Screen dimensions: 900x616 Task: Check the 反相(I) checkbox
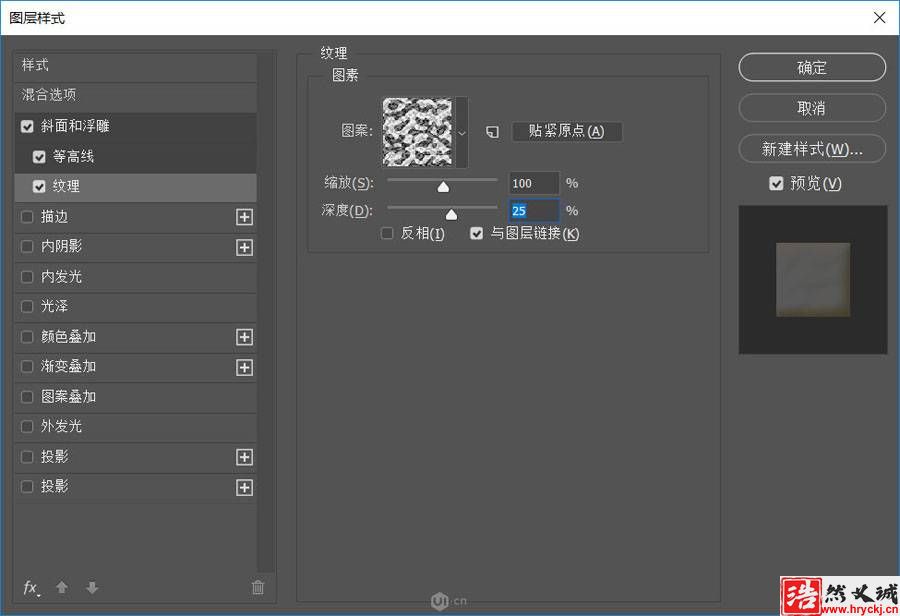[387, 233]
